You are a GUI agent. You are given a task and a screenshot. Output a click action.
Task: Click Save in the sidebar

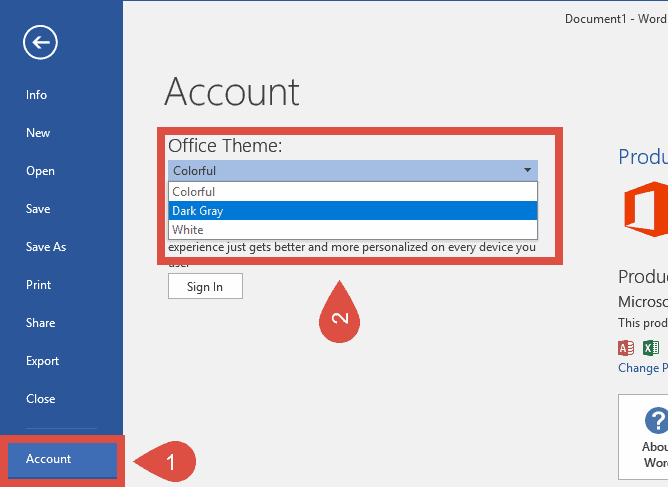pyautogui.click(x=38, y=209)
